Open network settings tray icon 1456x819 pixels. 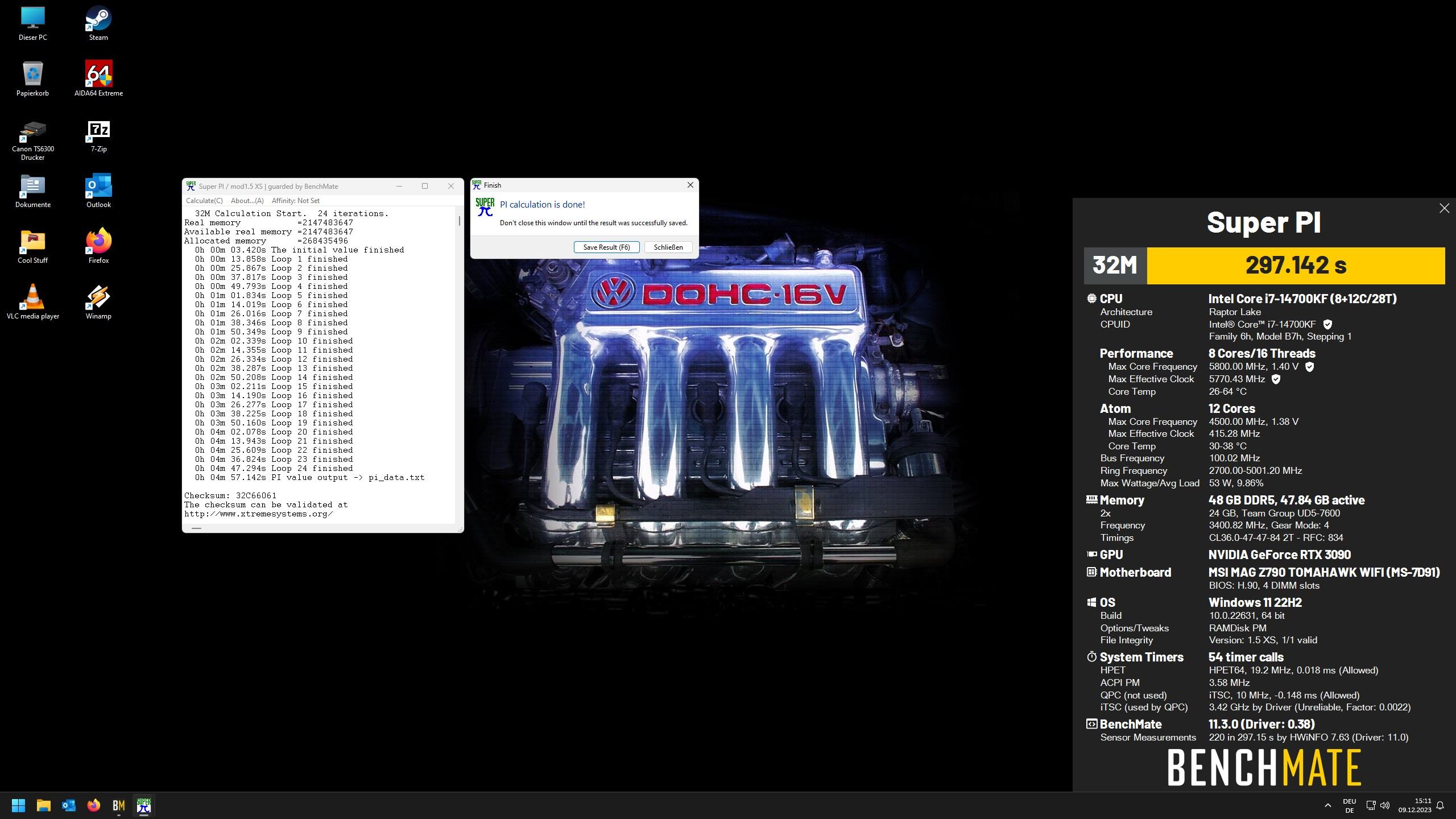(1371, 805)
